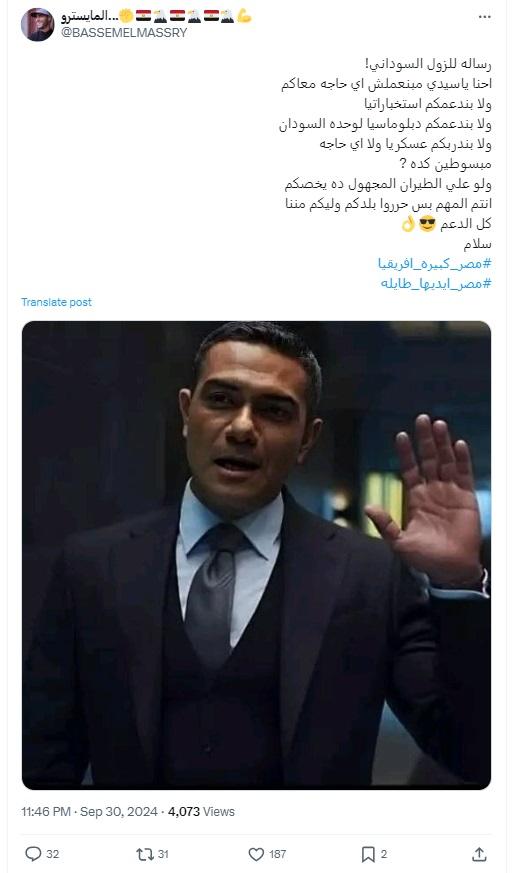This screenshot has width=513, height=873.
Task: Like the post with heart icon
Action: tap(256, 854)
